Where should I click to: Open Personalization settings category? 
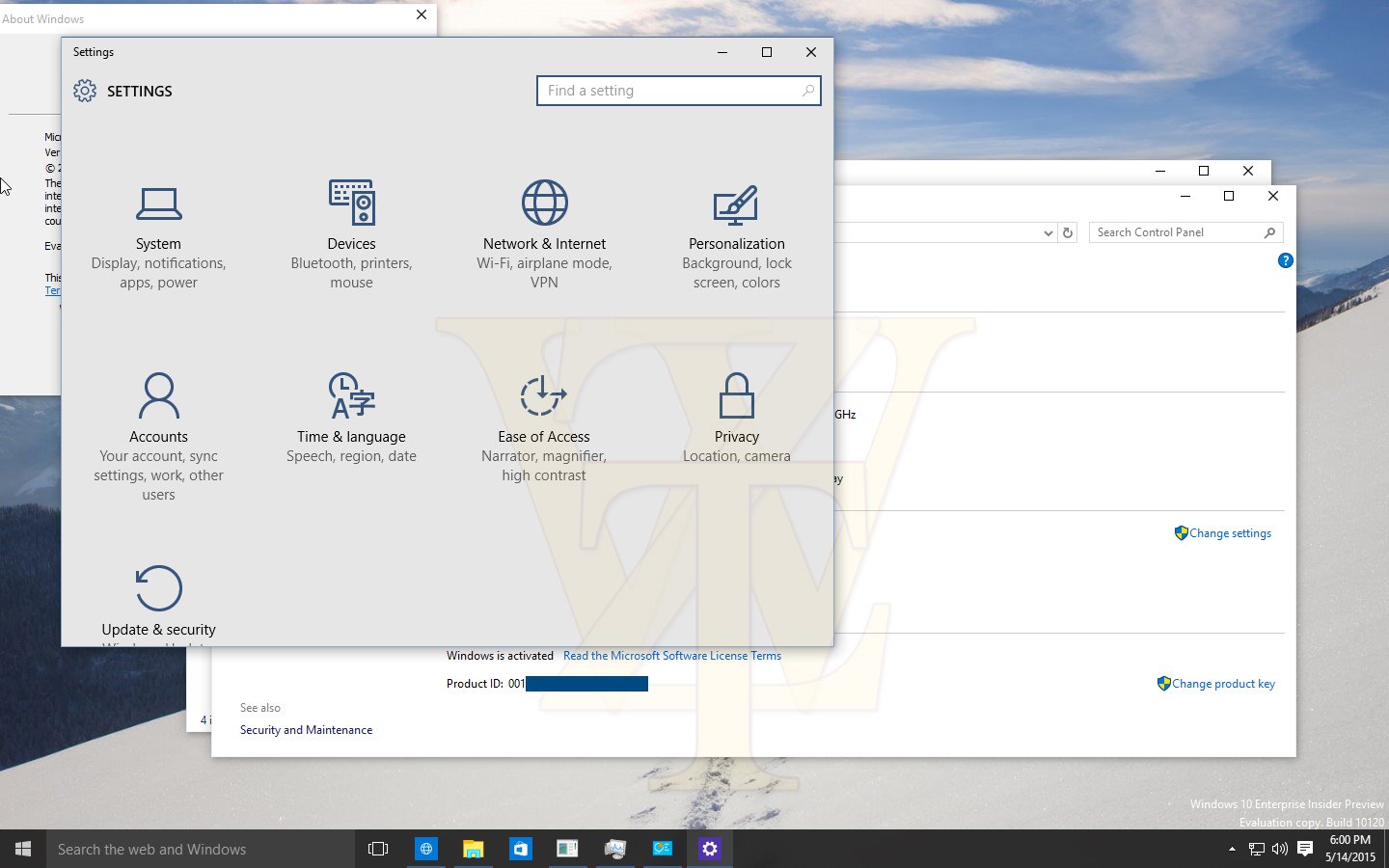coord(737,236)
